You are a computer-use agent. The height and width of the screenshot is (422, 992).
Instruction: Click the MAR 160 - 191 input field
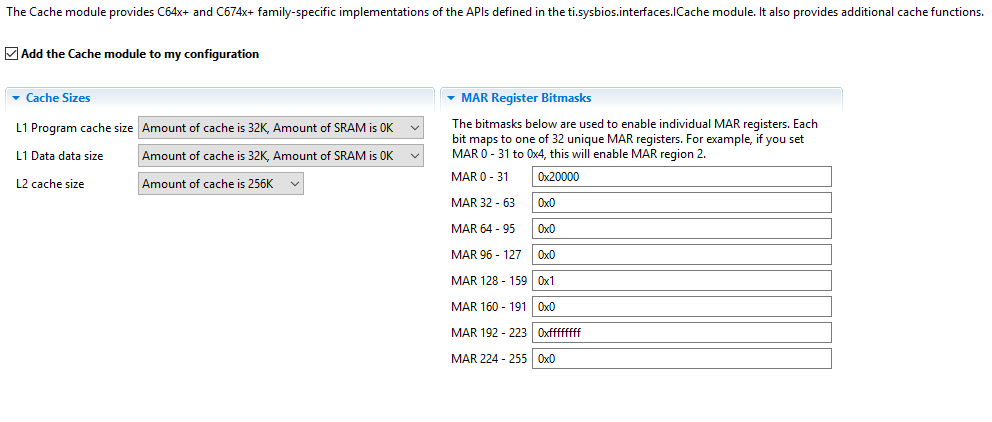(681, 307)
